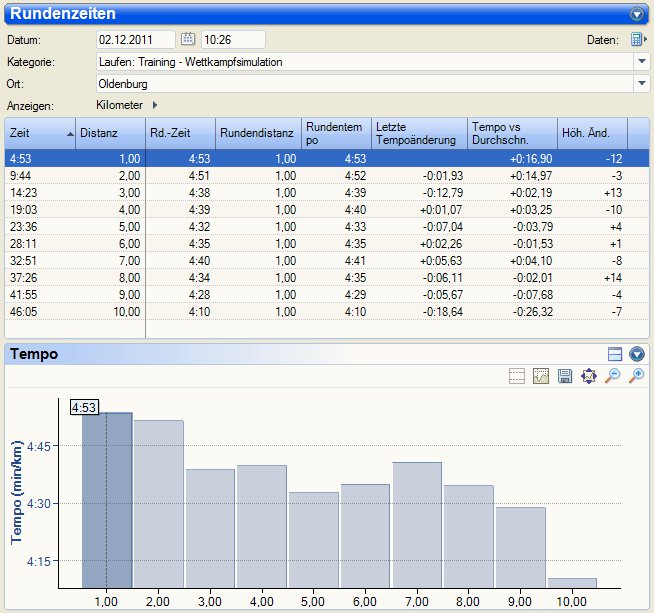654x613 pixels.
Task: Click the Höh. Änd. column header
Action: 592,133
